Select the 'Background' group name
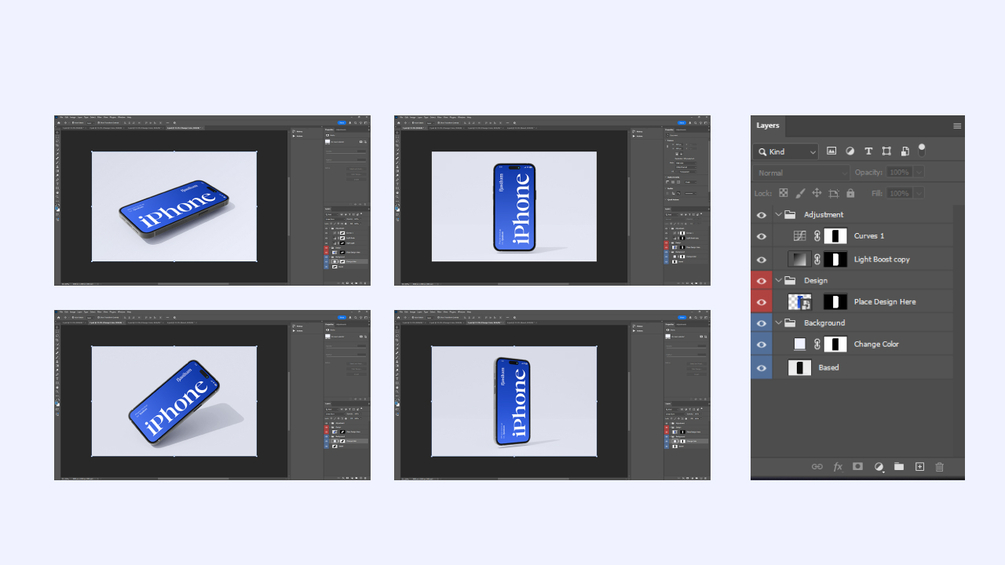This screenshot has height=565, width=1005. [824, 323]
